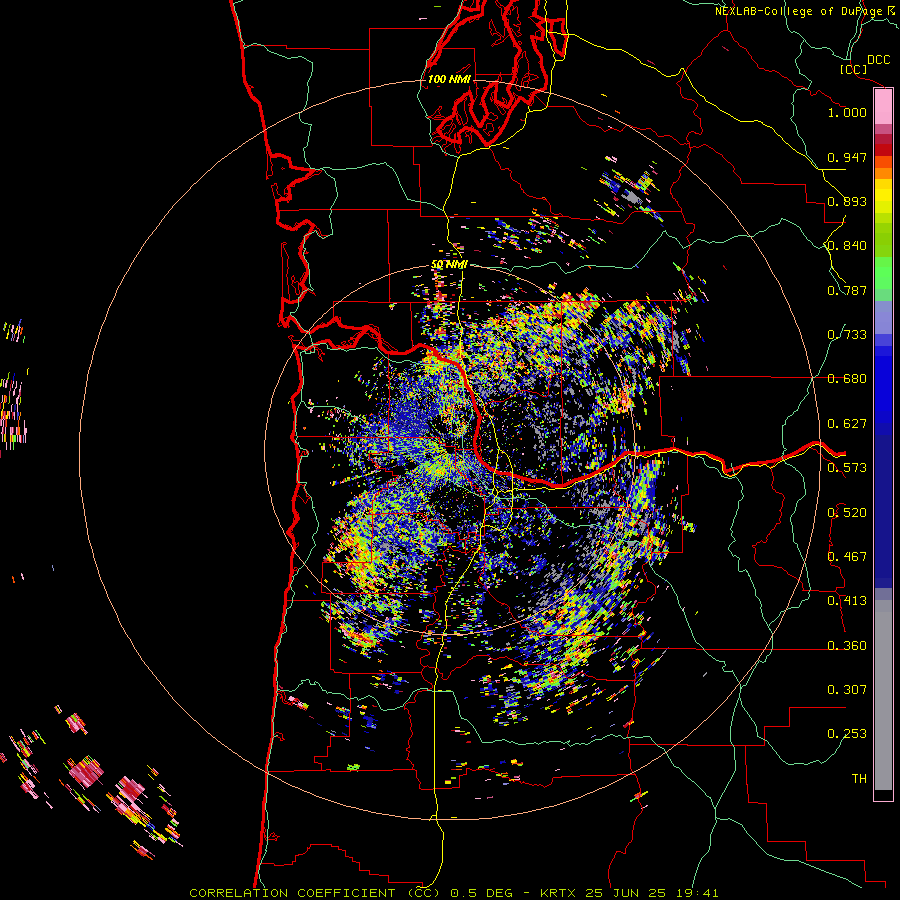Click the 0.413 scale value

point(847,601)
